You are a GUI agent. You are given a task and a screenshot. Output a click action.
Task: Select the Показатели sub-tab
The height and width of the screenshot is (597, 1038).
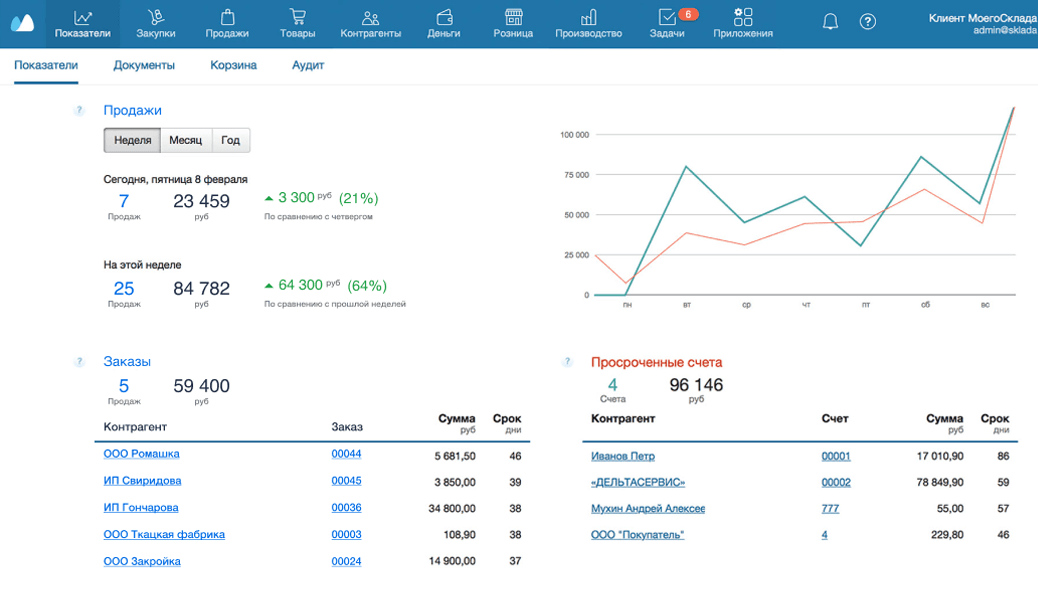click(46, 66)
